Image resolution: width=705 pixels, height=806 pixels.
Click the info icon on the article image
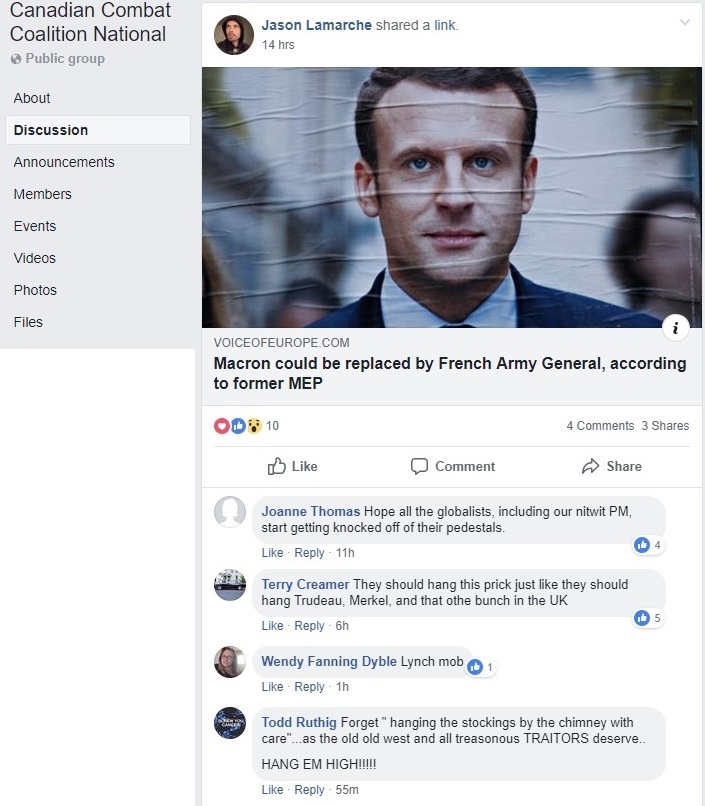[676, 327]
